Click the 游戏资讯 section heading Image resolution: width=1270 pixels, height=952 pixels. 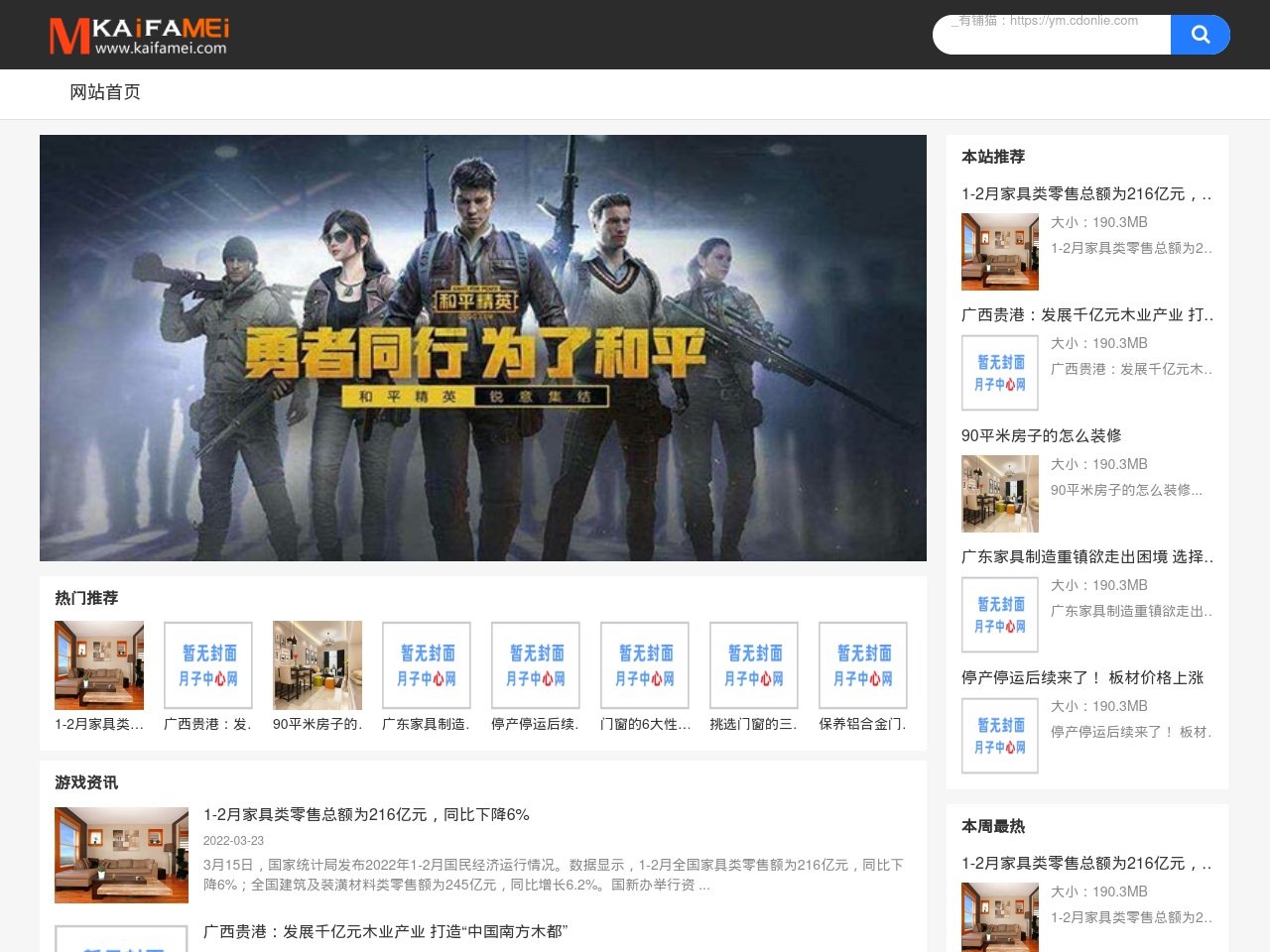(86, 782)
